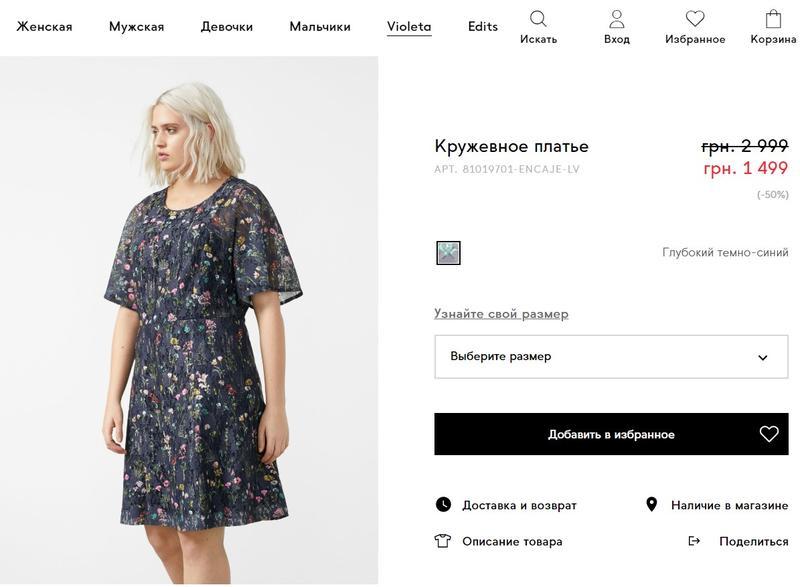Viewport: 800px width, 587px height.
Task: Go to the "Девочки" section
Action: 227,27
